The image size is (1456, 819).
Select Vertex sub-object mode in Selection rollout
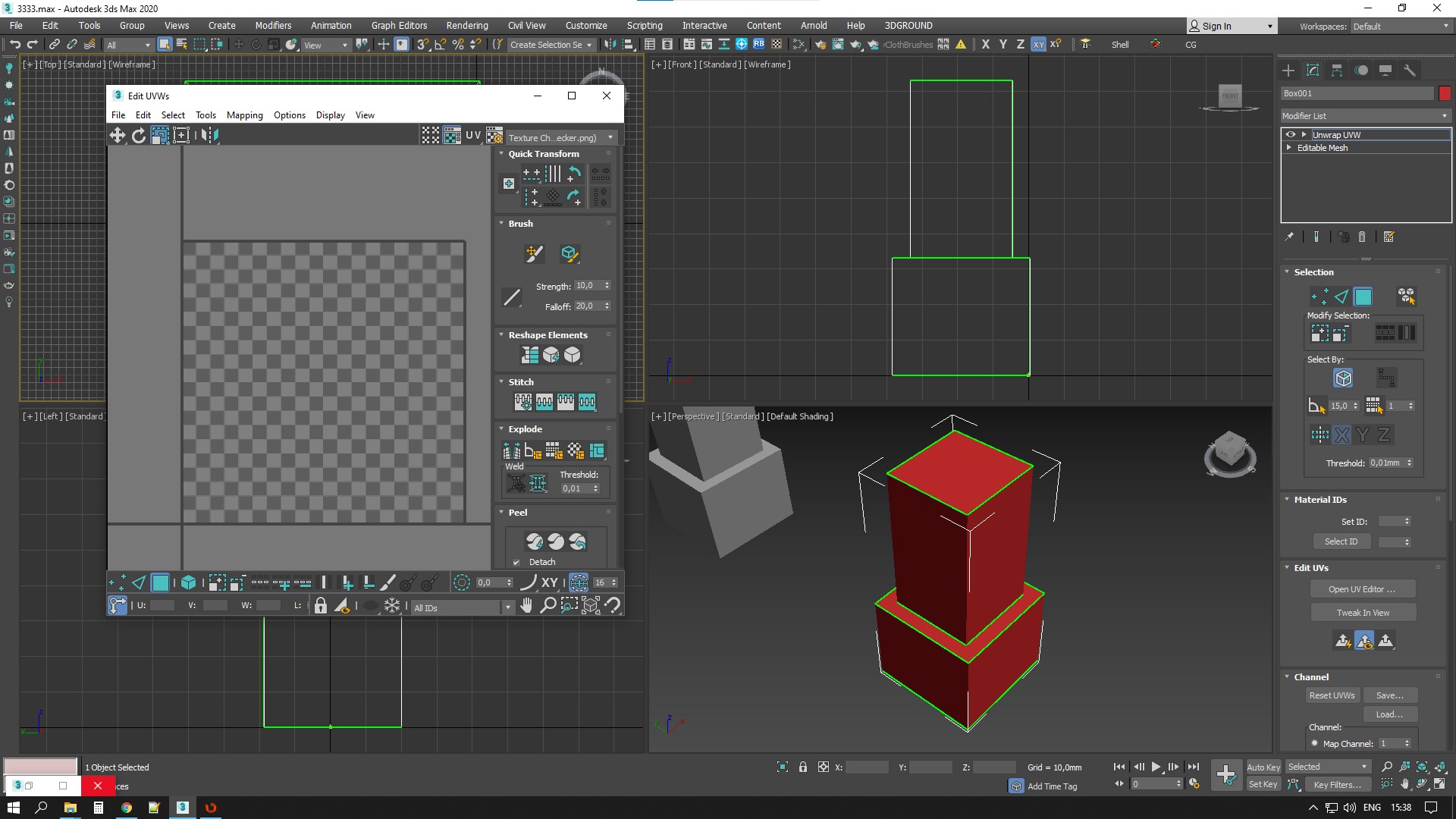(1319, 297)
